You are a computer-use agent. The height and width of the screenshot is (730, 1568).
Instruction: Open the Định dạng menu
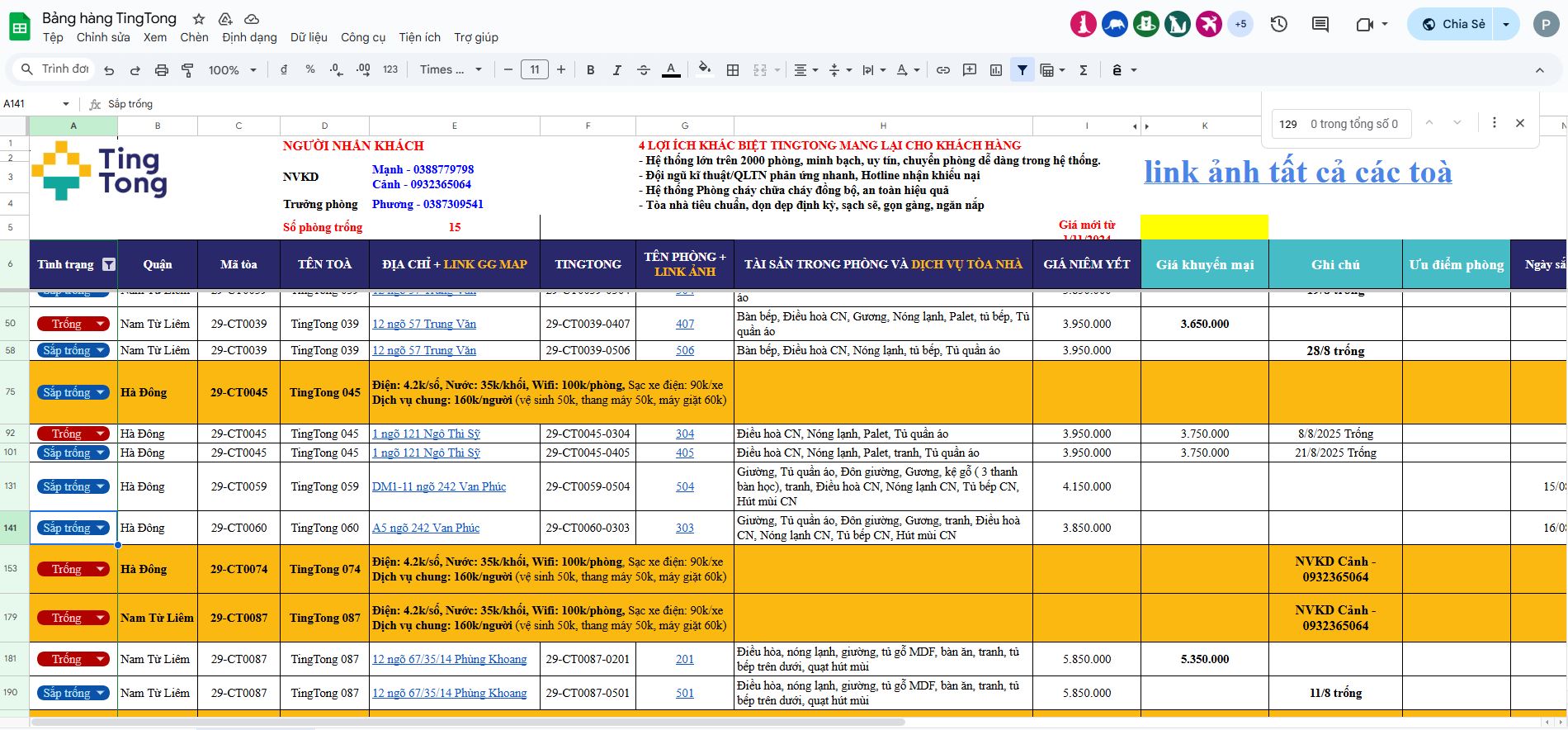[249, 37]
